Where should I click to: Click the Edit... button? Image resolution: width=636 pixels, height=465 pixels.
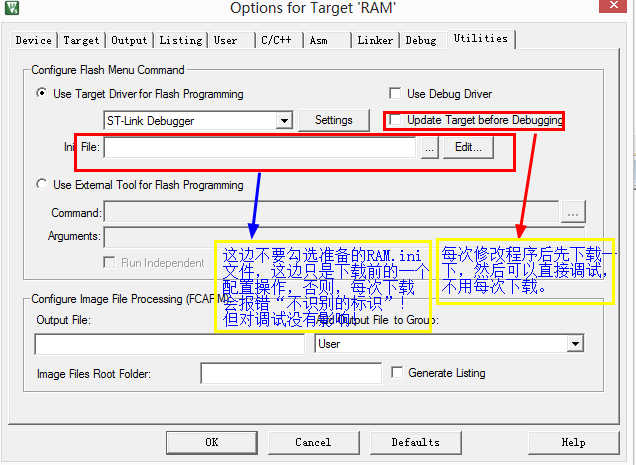point(468,147)
